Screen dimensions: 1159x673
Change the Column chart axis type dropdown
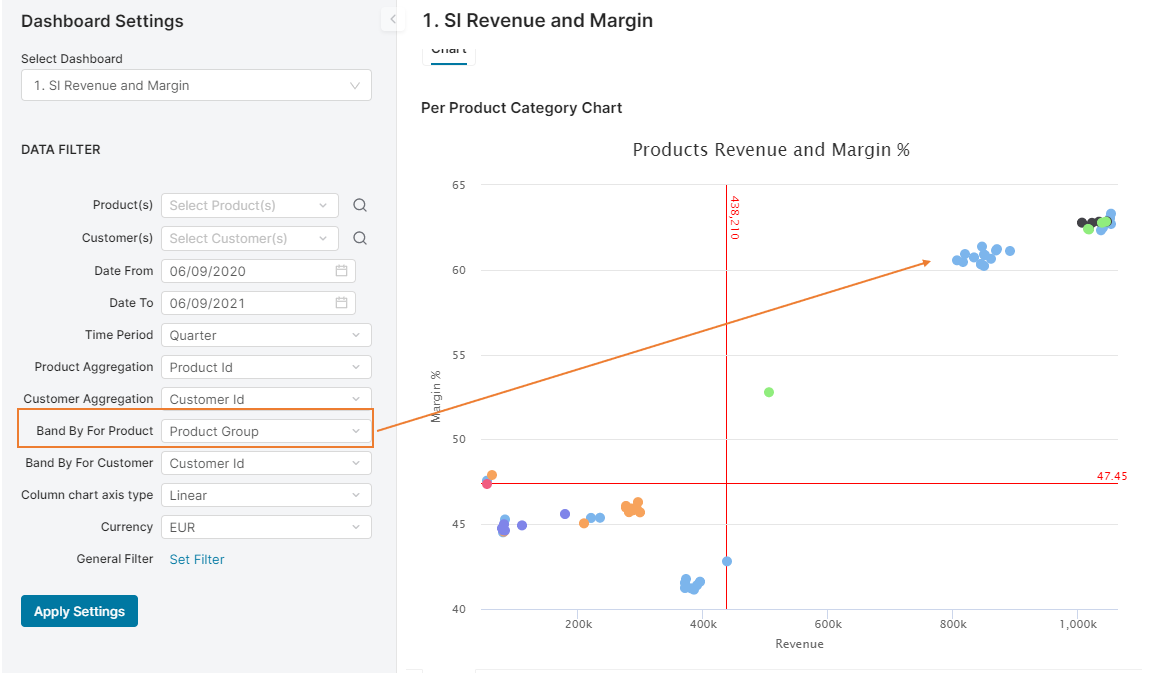coord(265,496)
